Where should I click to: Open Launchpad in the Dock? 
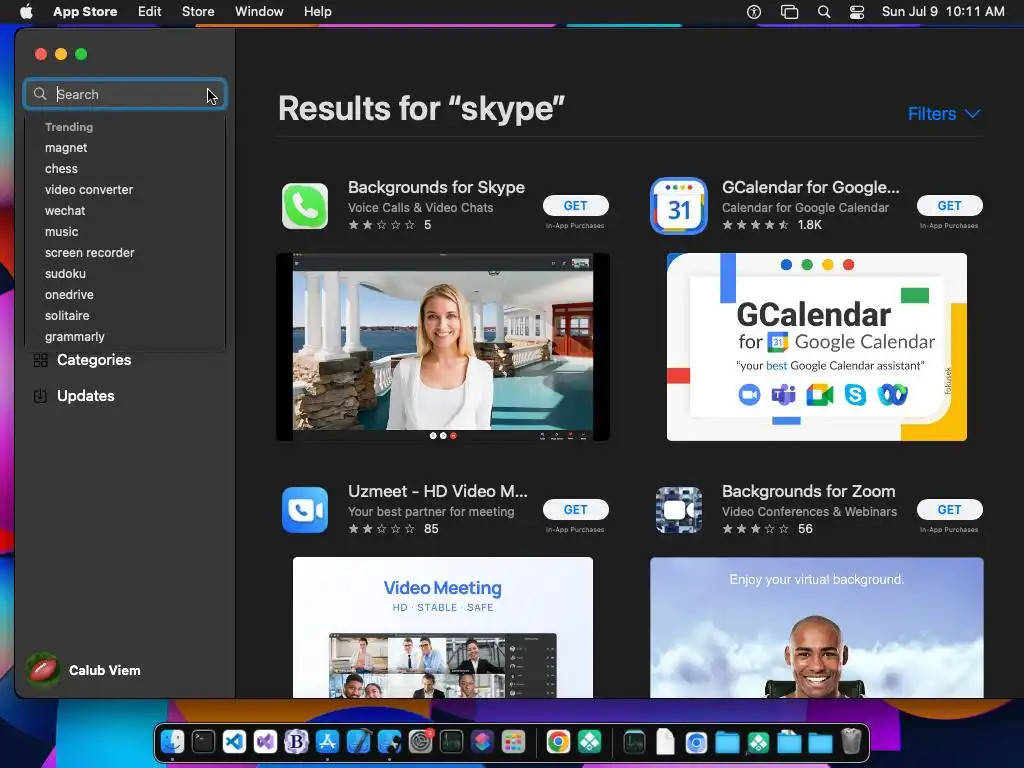point(513,742)
